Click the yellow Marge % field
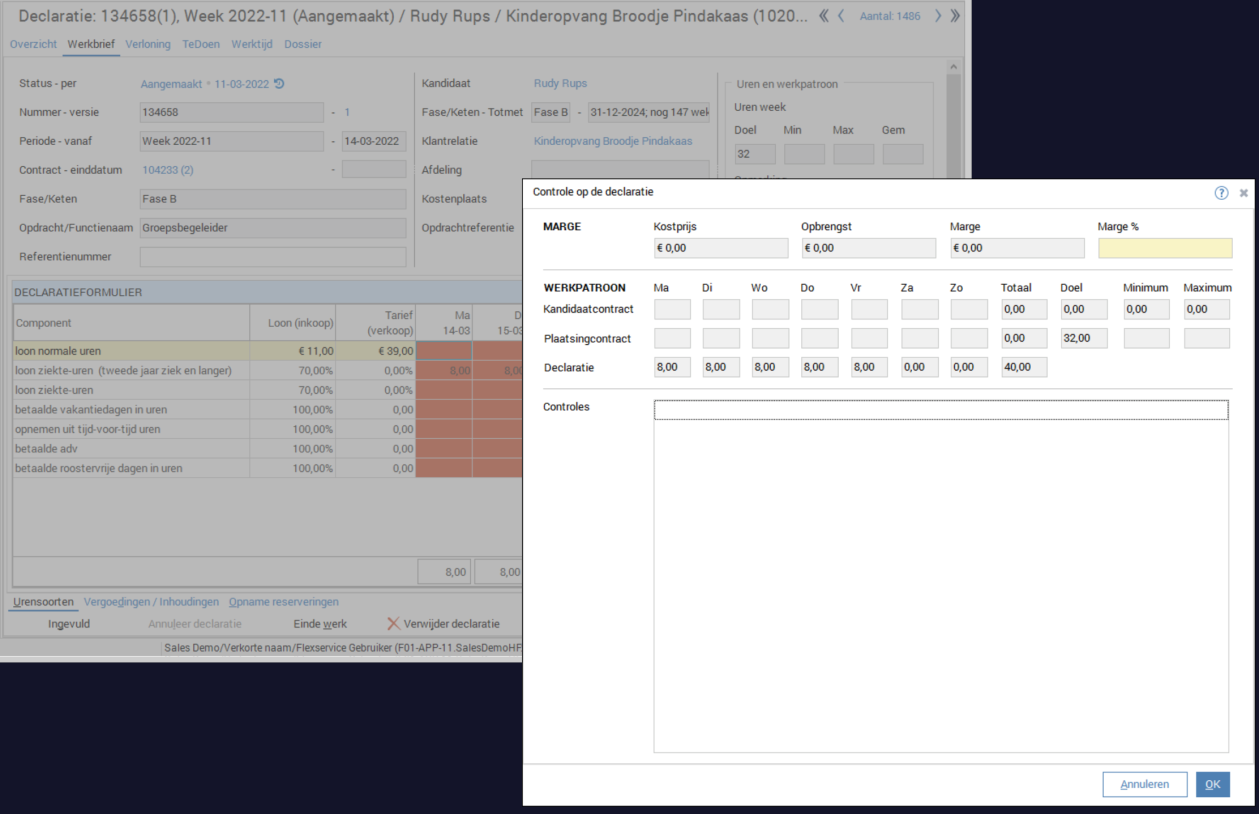This screenshot has height=814, width=1259. pos(1165,248)
